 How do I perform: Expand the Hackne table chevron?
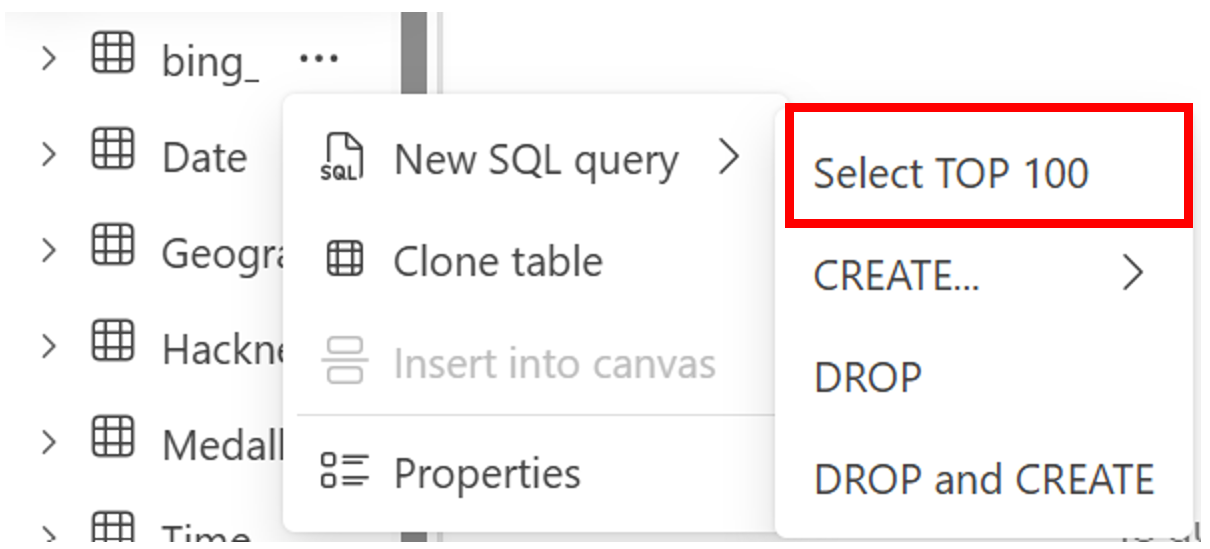tap(48, 347)
